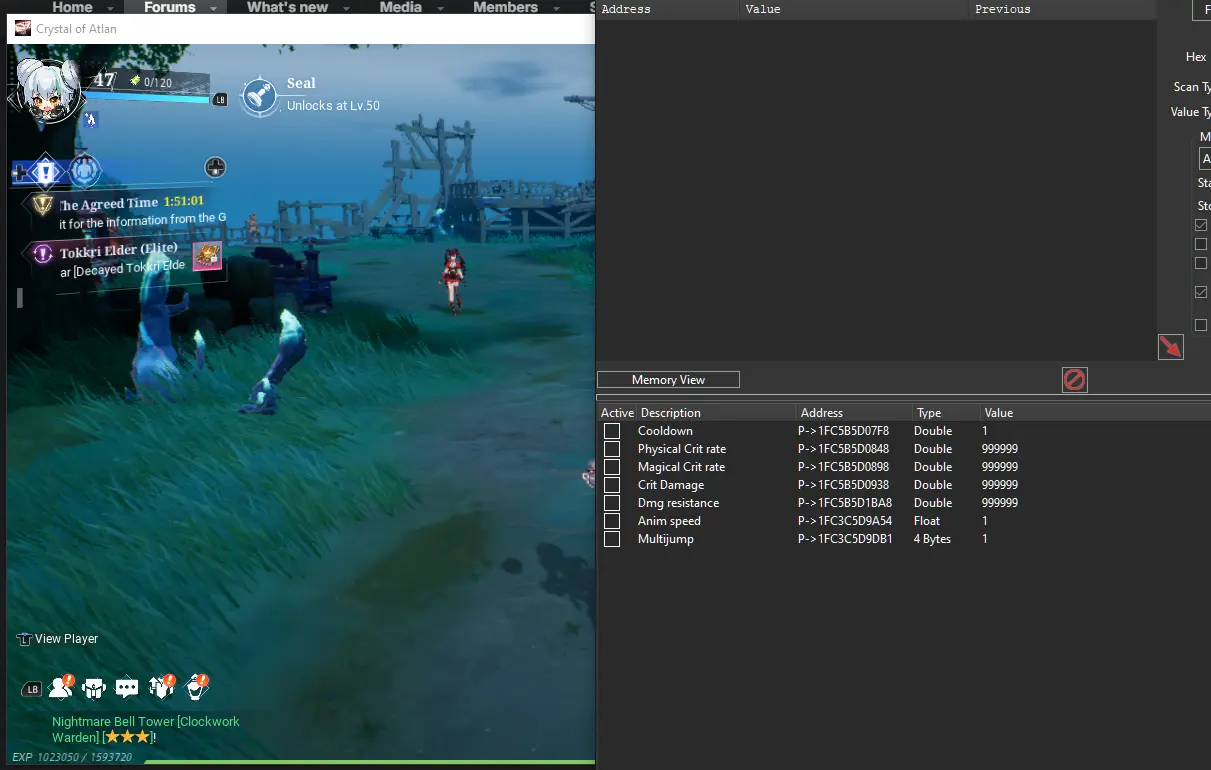Activate the Dmg resistance checkbox
The image size is (1211, 770).
[x=611, y=503]
